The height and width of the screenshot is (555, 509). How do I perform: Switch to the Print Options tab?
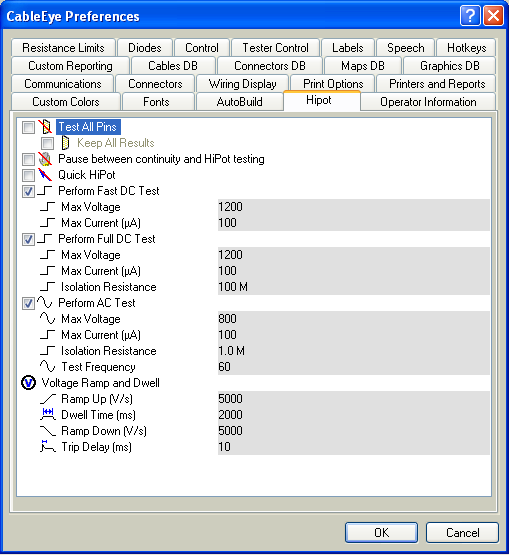pos(333,84)
